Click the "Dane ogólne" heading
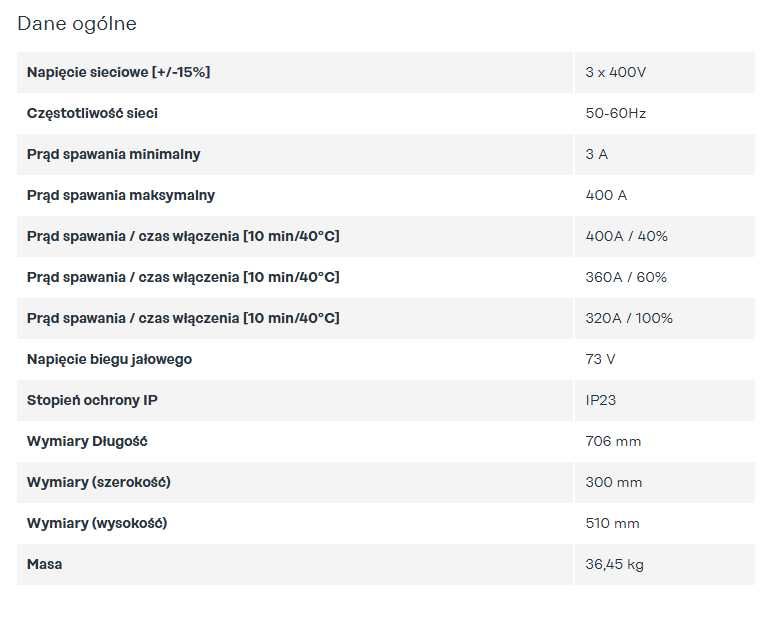 [77, 23]
